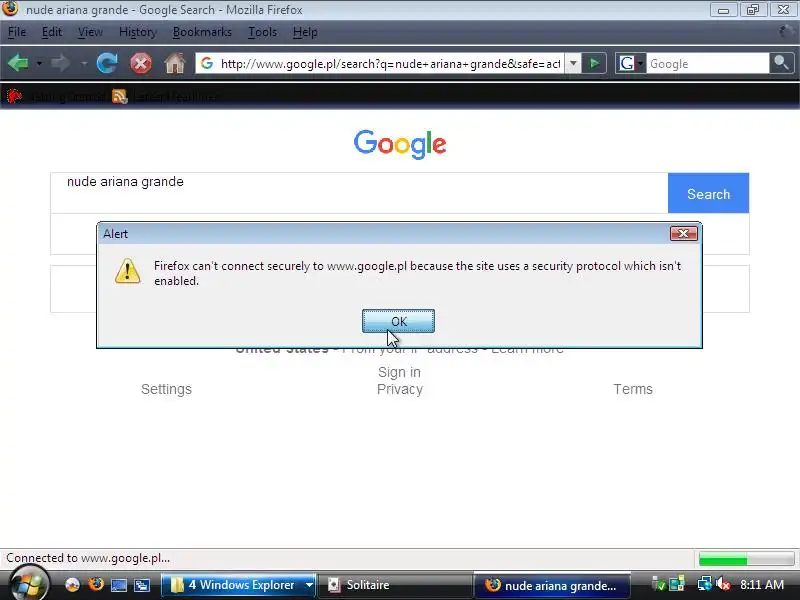Open the Windows Start orb
800x600 pixels.
28,584
